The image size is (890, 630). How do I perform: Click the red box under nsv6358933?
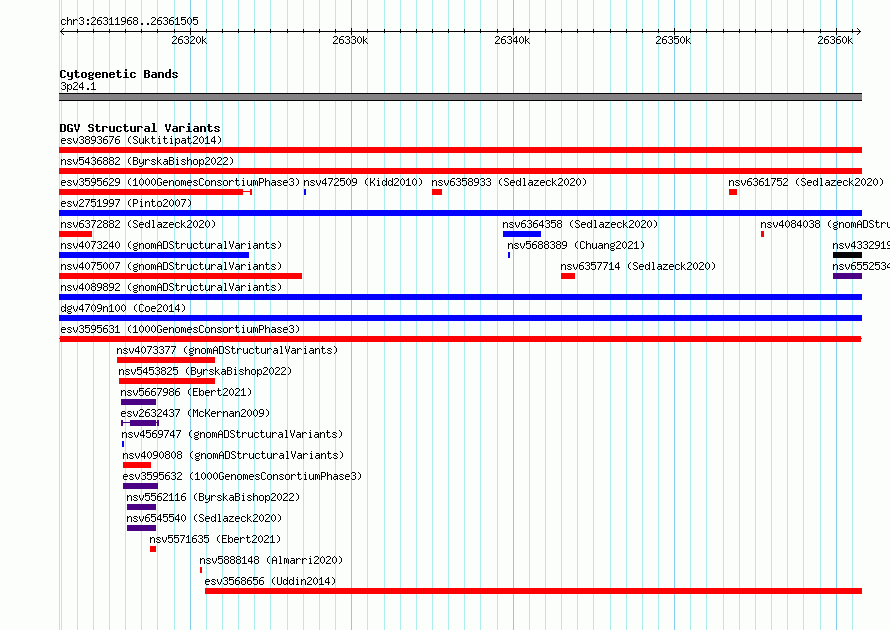tap(436, 192)
